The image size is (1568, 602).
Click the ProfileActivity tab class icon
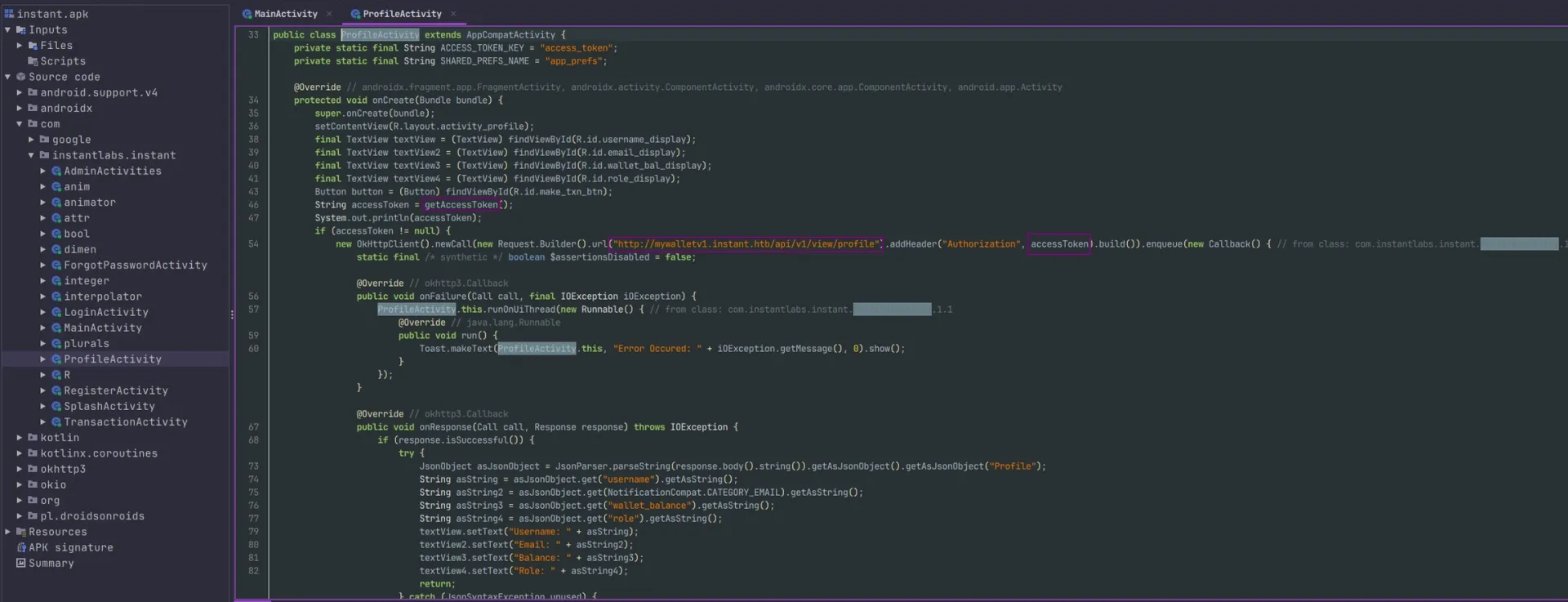(x=355, y=14)
